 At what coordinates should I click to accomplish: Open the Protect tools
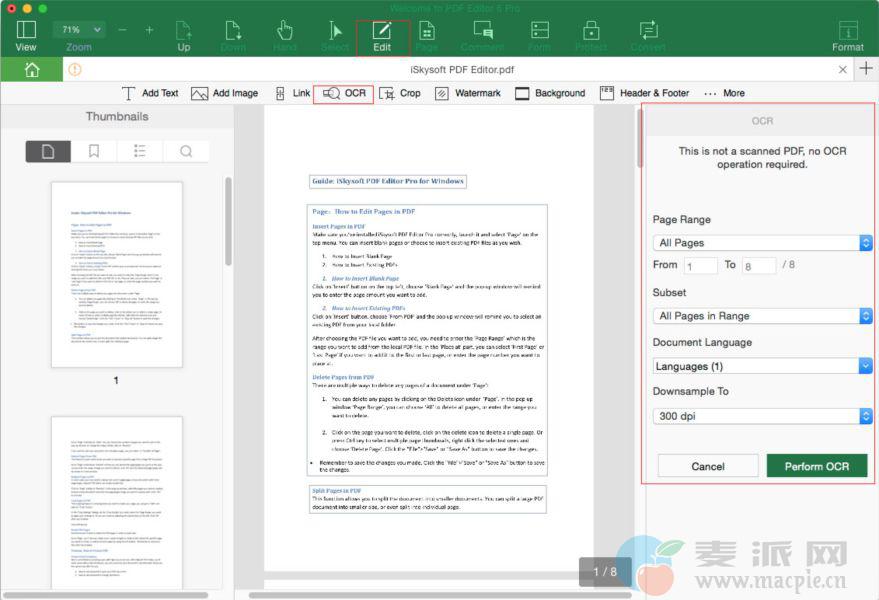click(590, 34)
